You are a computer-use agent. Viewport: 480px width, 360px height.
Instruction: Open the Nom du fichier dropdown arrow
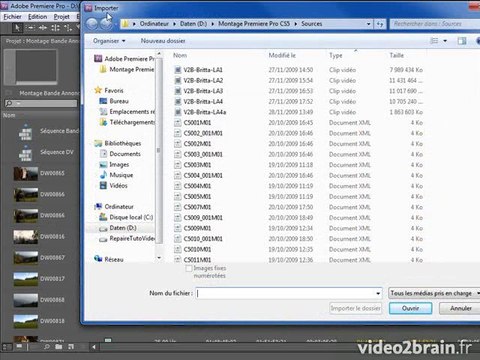378,293
